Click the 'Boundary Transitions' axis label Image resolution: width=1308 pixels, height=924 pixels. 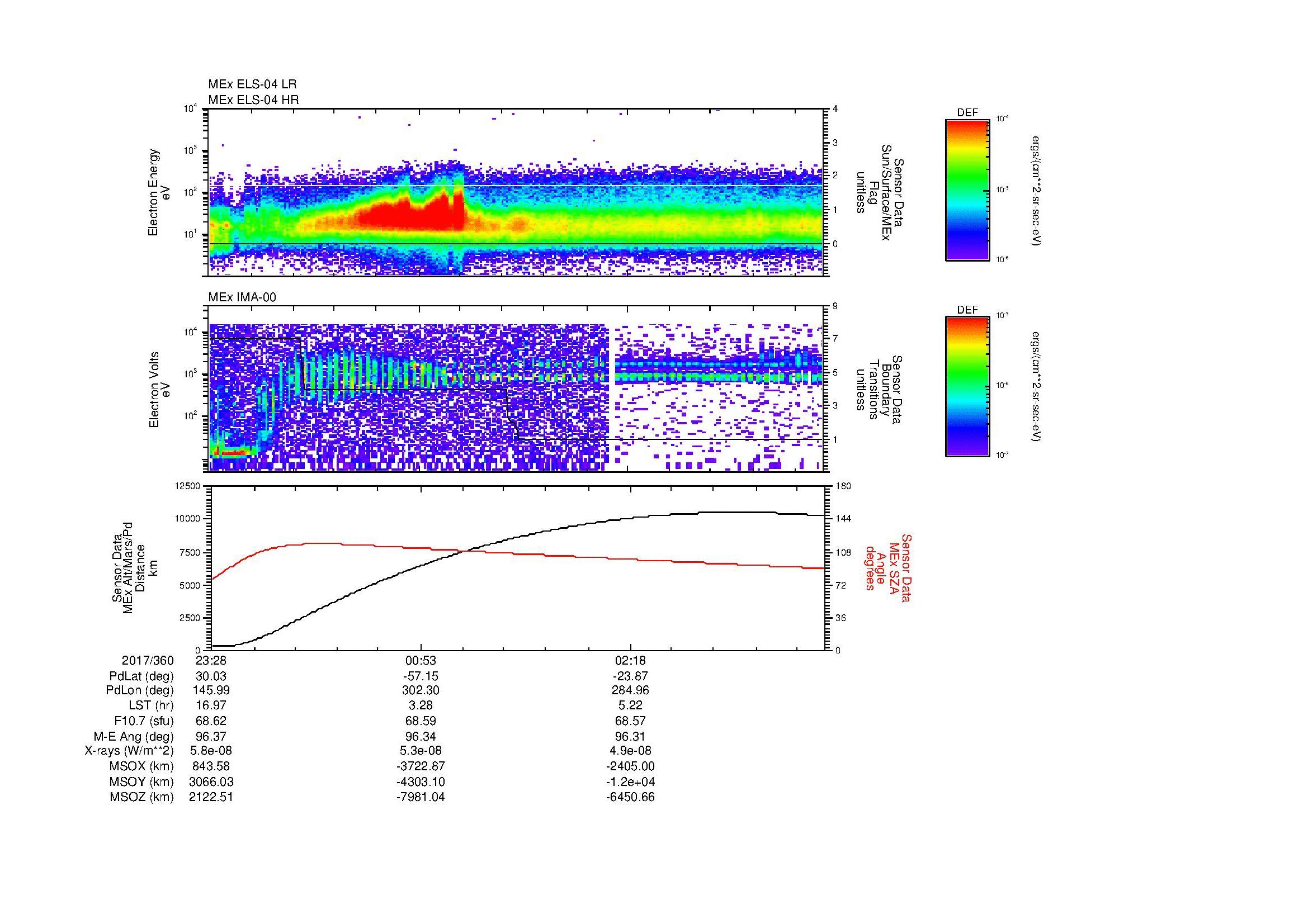[x=880, y=390]
